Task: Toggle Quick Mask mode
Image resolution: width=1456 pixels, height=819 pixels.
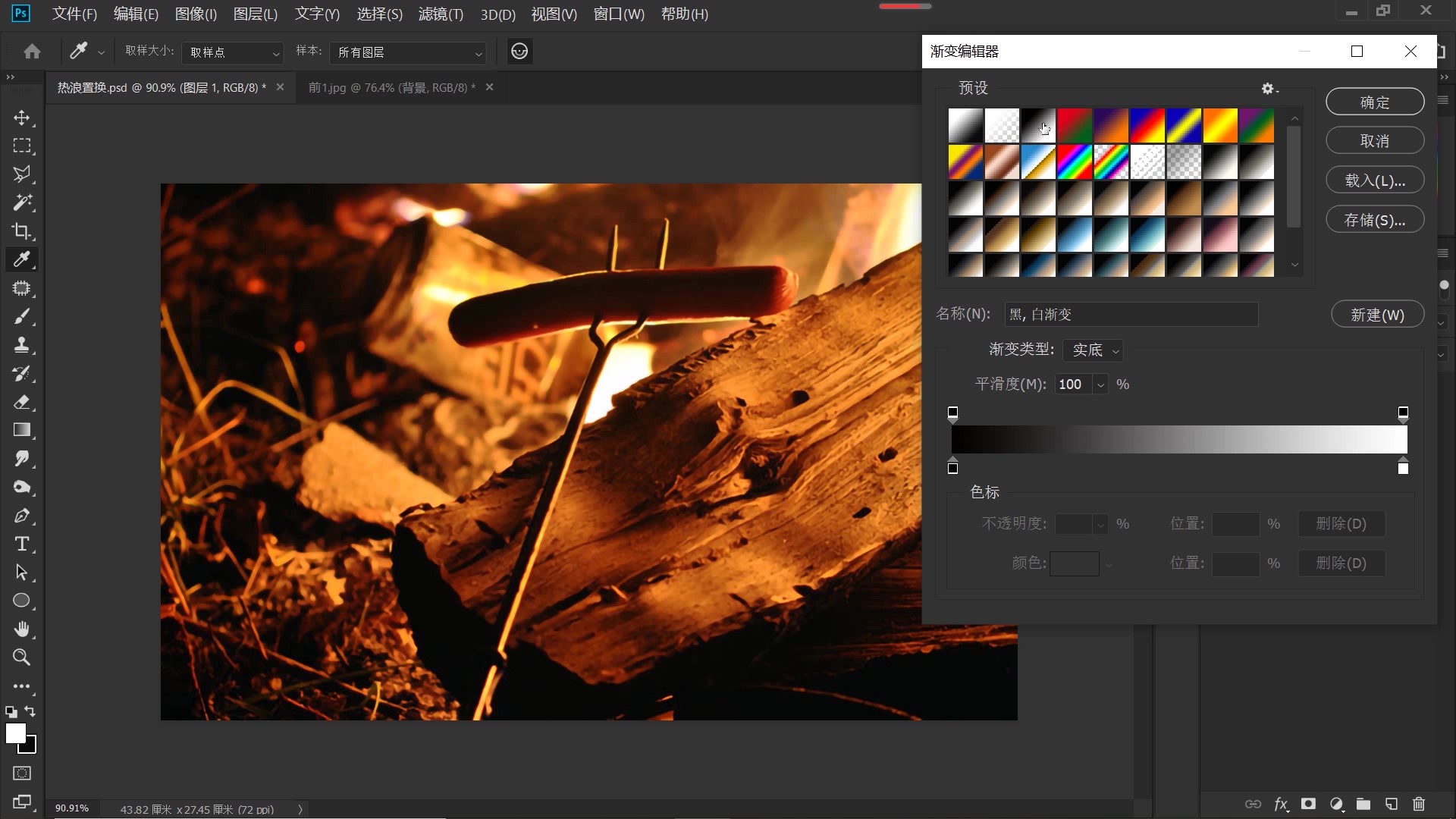Action: point(22,773)
